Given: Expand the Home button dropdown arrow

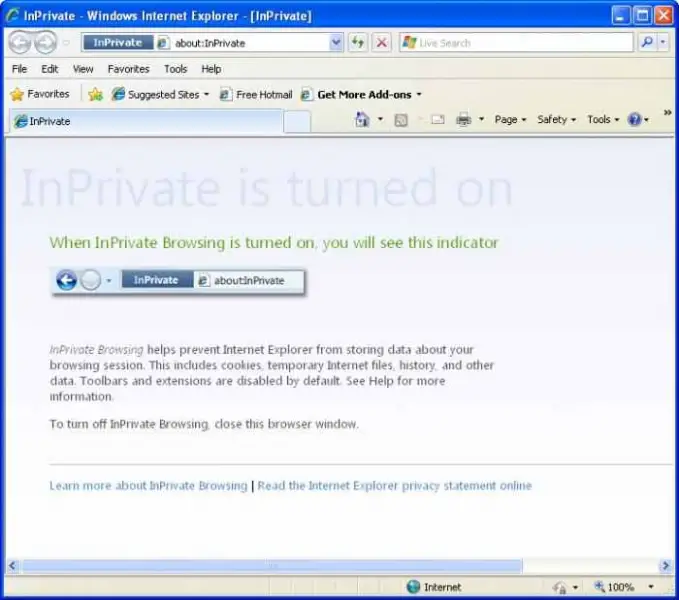Looking at the screenshot, I should tap(380, 119).
